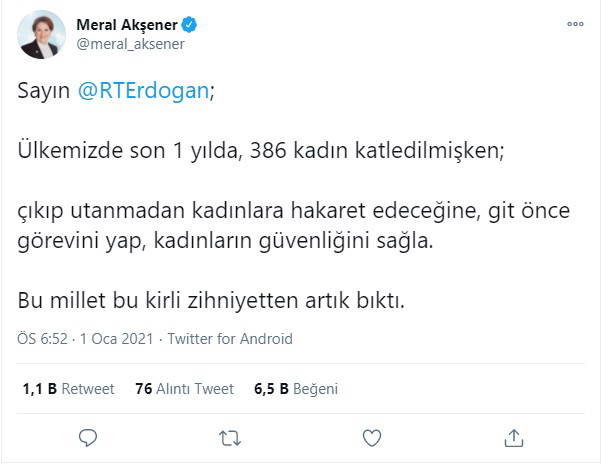
Task: Share the tweet via the share icon
Action: (x=514, y=437)
